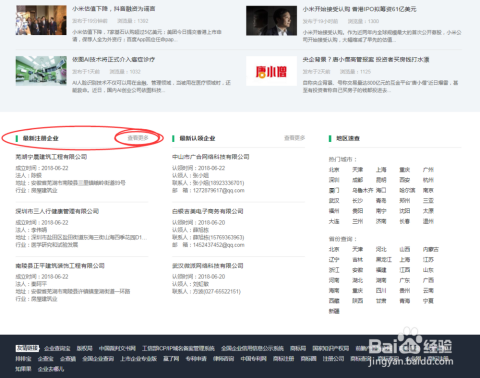480x378 pixels.
Task: Select 内蒙古 in province query list
Action: [431, 249]
